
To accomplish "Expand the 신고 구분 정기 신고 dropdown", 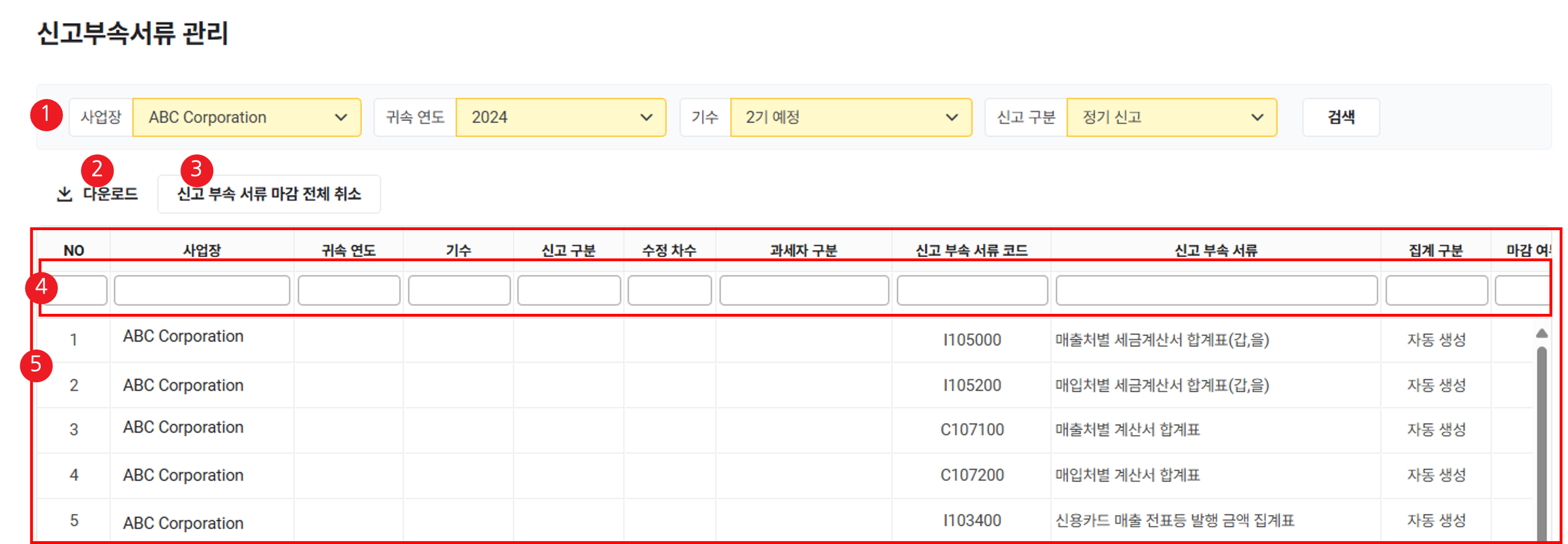I will coord(1171,118).
